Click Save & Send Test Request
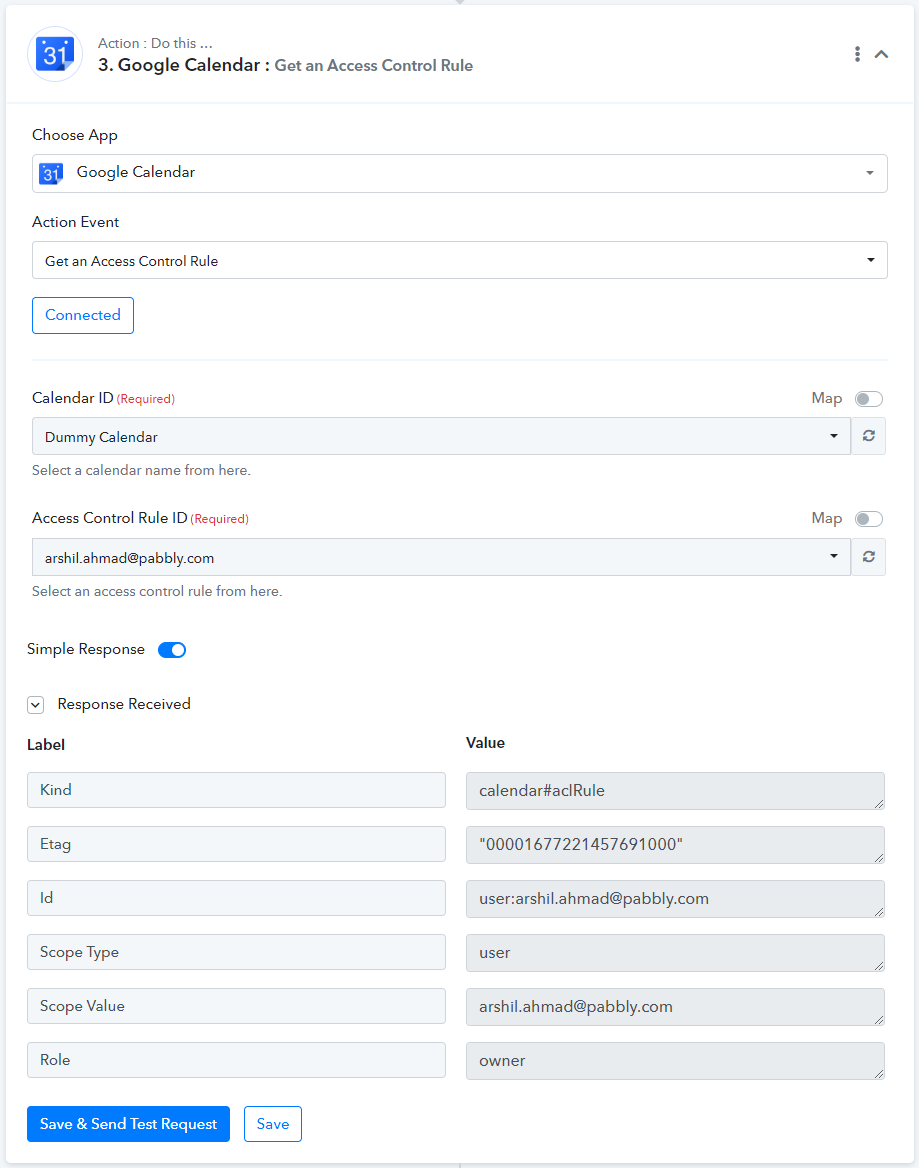Screen dimensions: 919x1168 click(x=128, y=1123)
